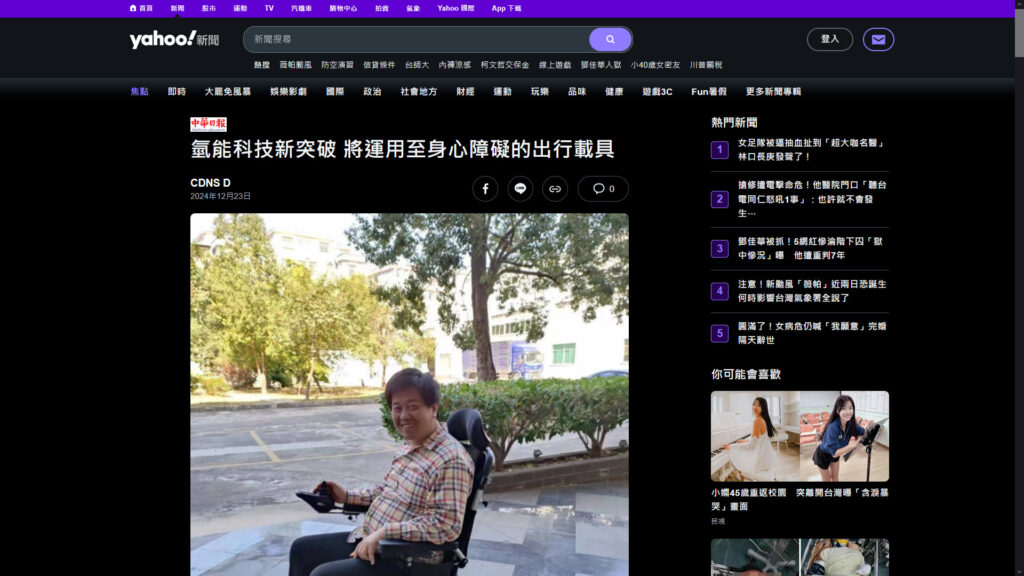Select the 財經 category tab

pyautogui.click(x=465, y=91)
